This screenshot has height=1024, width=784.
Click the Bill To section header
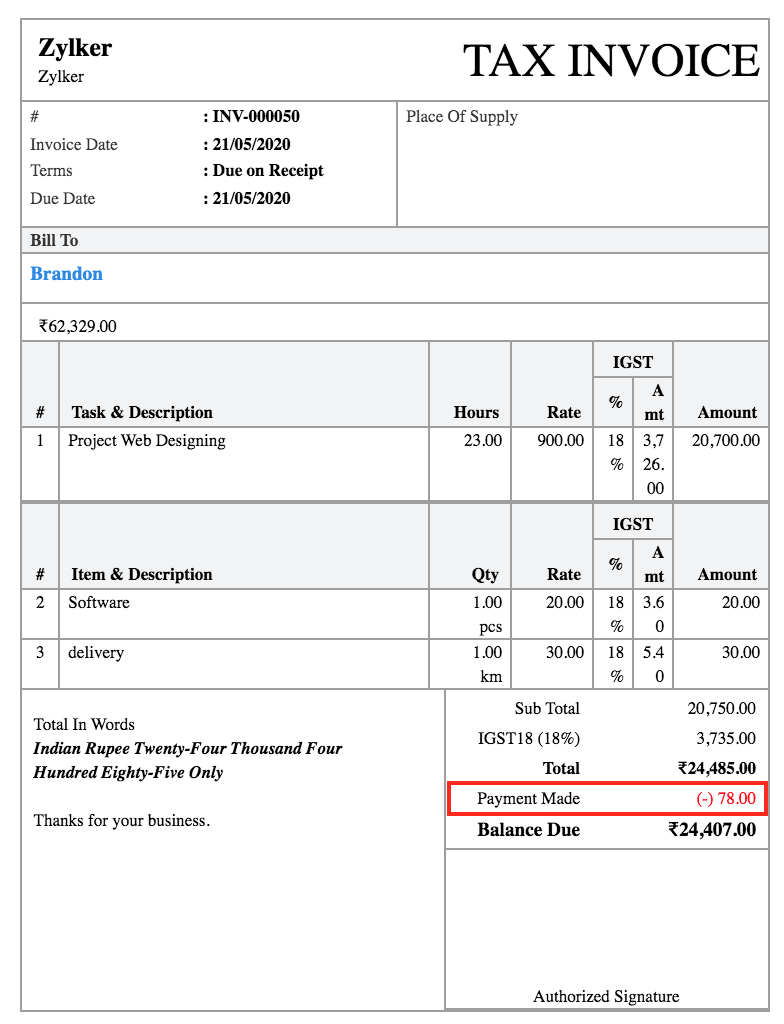click(54, 241)
